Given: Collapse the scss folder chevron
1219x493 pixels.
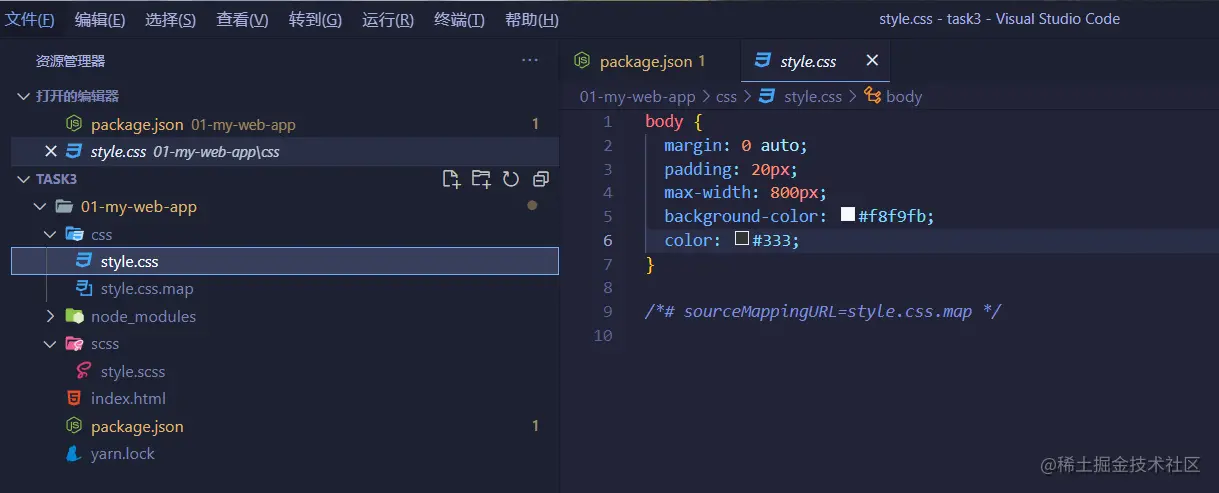Looking at the screenshot, I should (x=50, y=344).
